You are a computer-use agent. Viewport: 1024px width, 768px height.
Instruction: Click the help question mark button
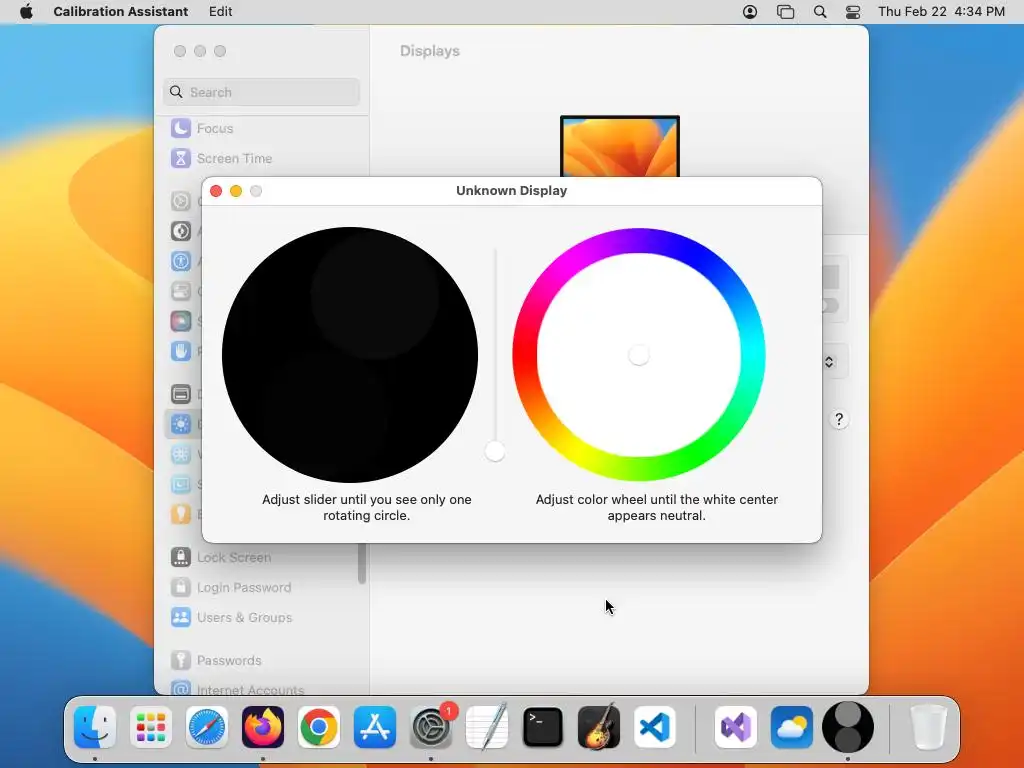pos(839,419)
